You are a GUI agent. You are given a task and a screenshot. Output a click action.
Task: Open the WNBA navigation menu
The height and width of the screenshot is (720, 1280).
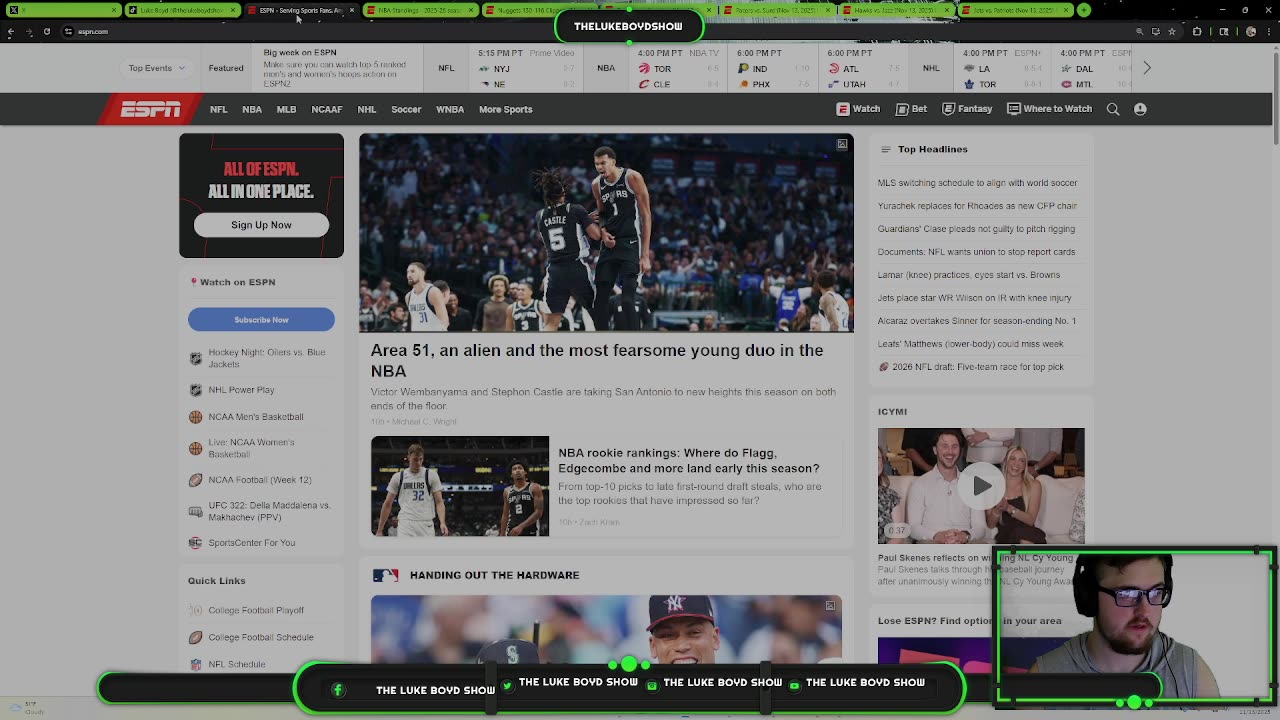pos(450,109)
